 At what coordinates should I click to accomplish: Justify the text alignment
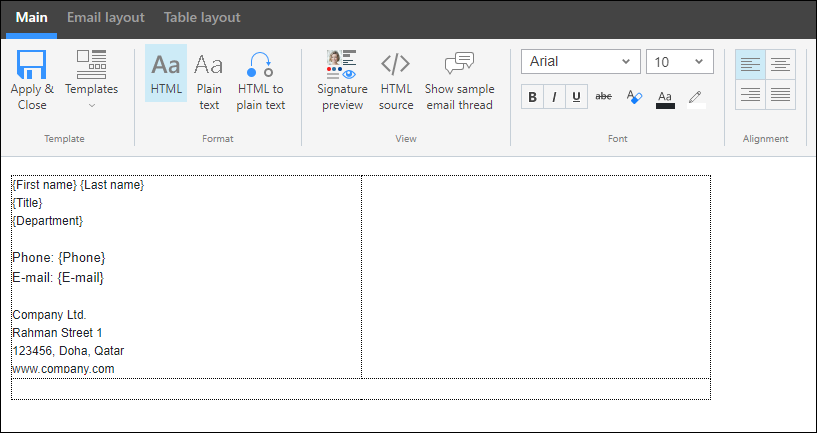[x=781, y=95]
